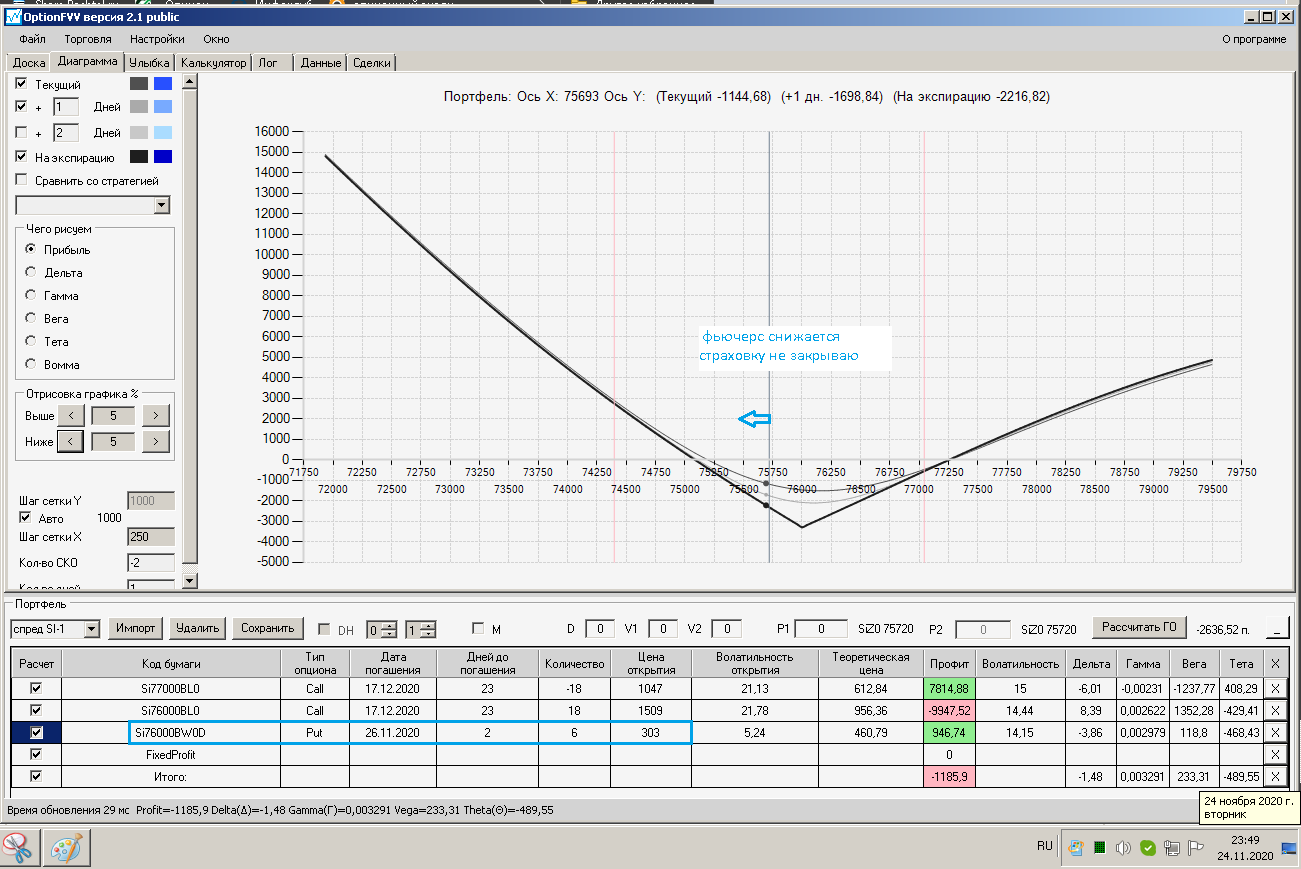1301x869 pixels.
Task: Click the X column header button
Action: click(1275, 663)
